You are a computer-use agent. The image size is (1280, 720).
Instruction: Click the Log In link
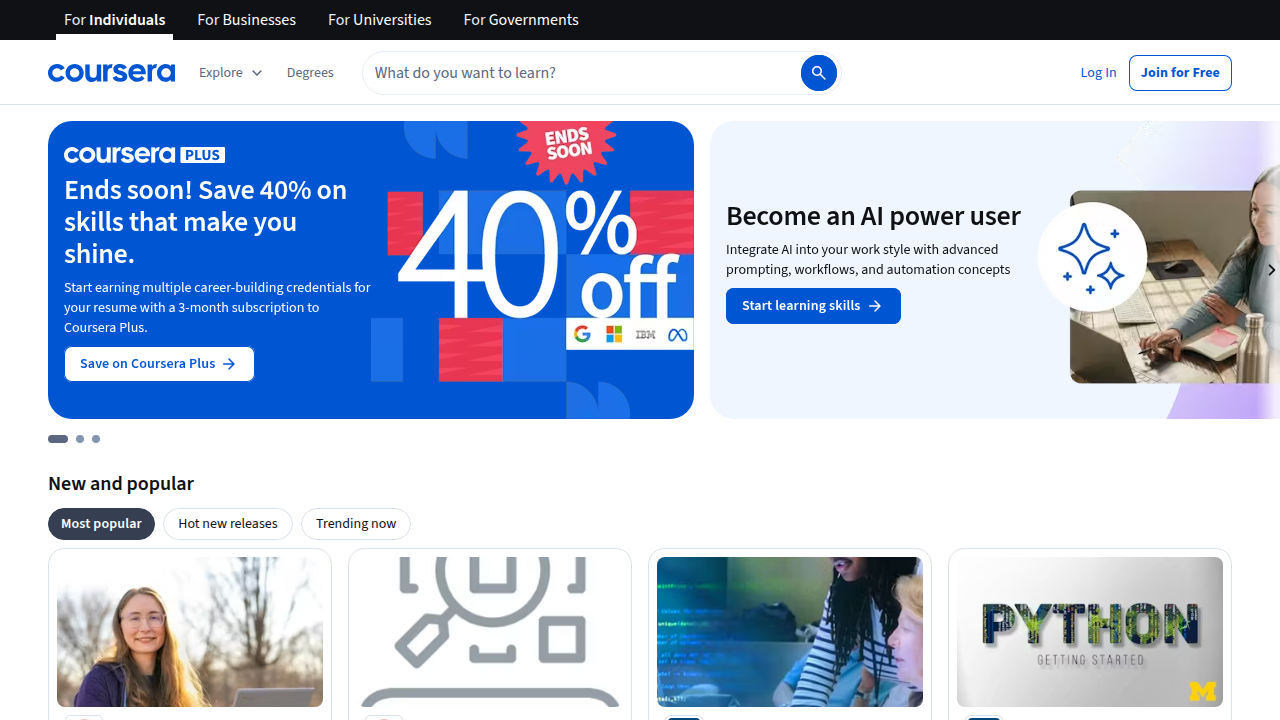[1098, 73]
